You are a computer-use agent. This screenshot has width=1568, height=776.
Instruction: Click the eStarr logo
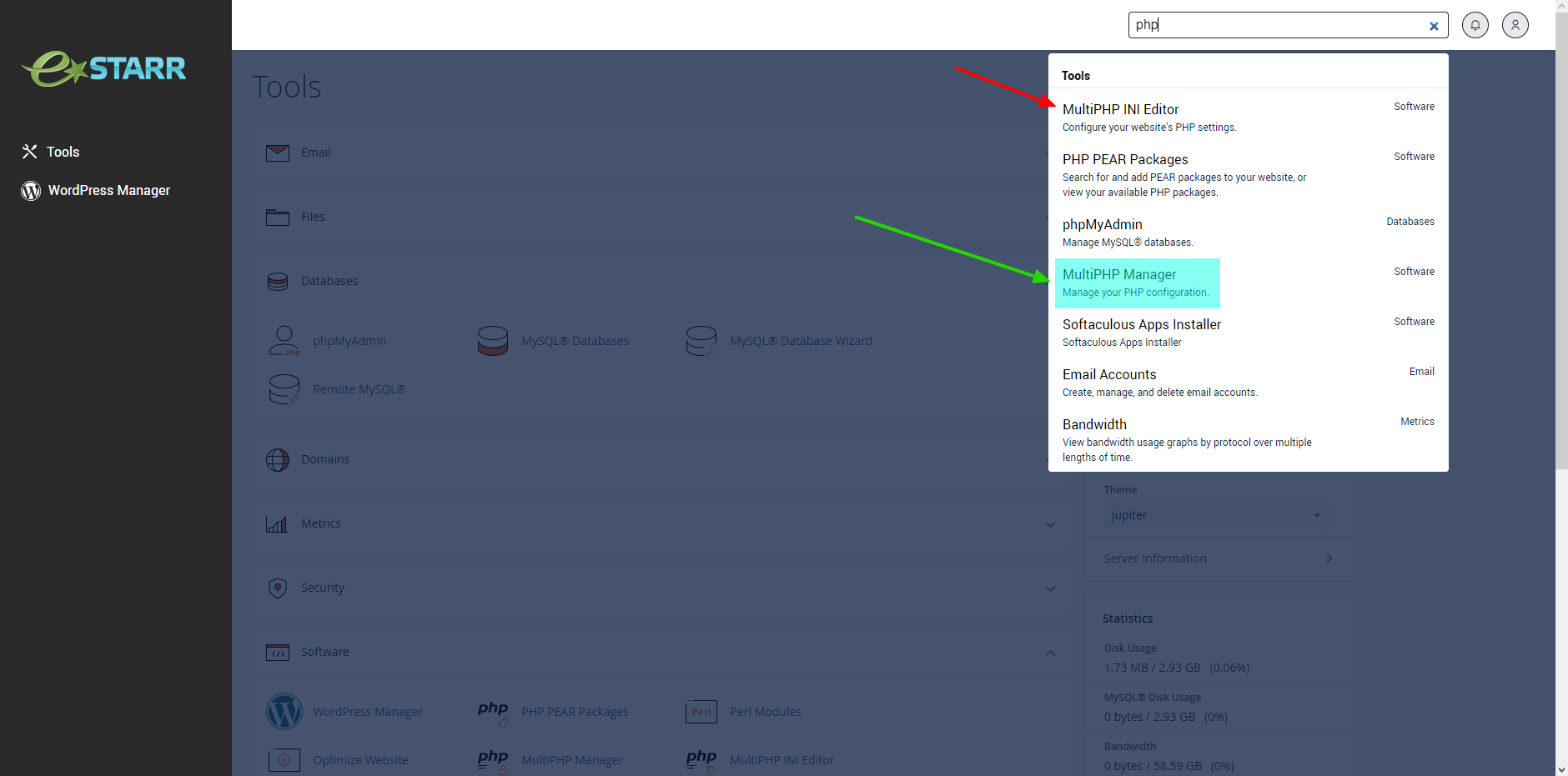click(x=104, y=68)
